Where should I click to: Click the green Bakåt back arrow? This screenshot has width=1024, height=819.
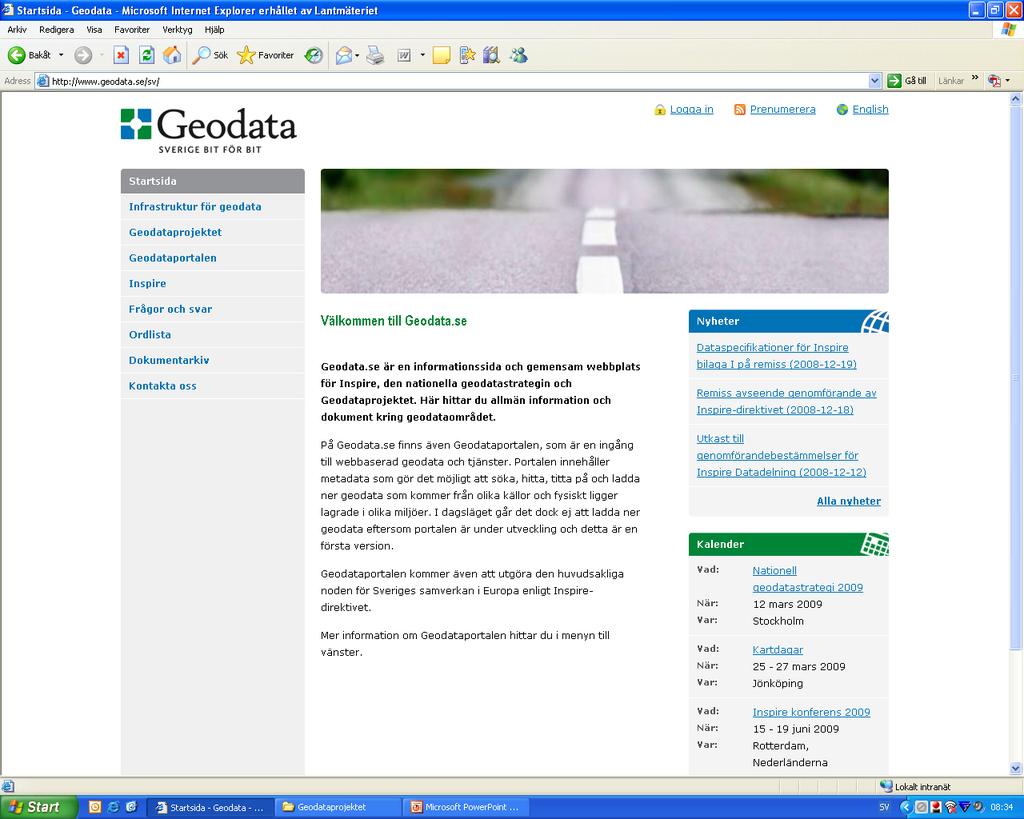[16, 56]
